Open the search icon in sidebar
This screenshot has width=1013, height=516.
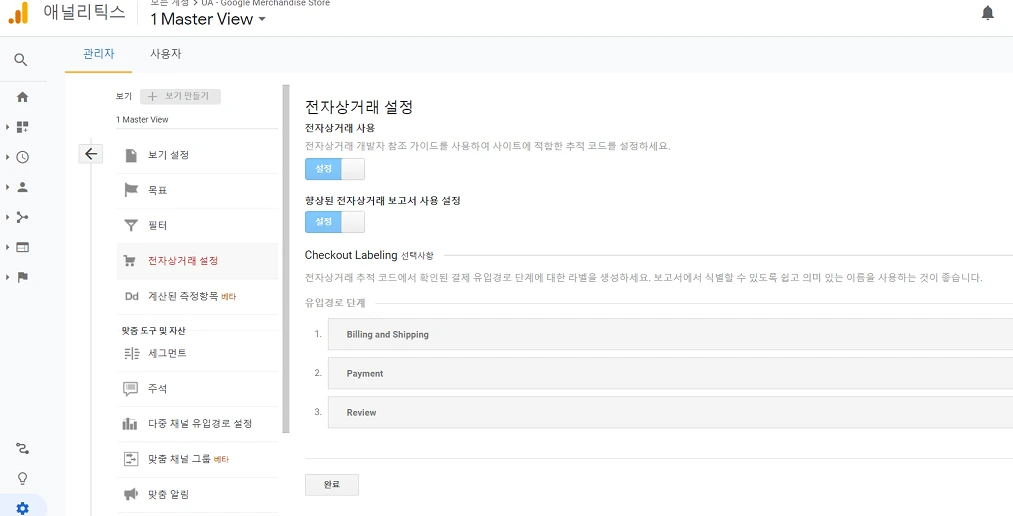tap(21, 60)
